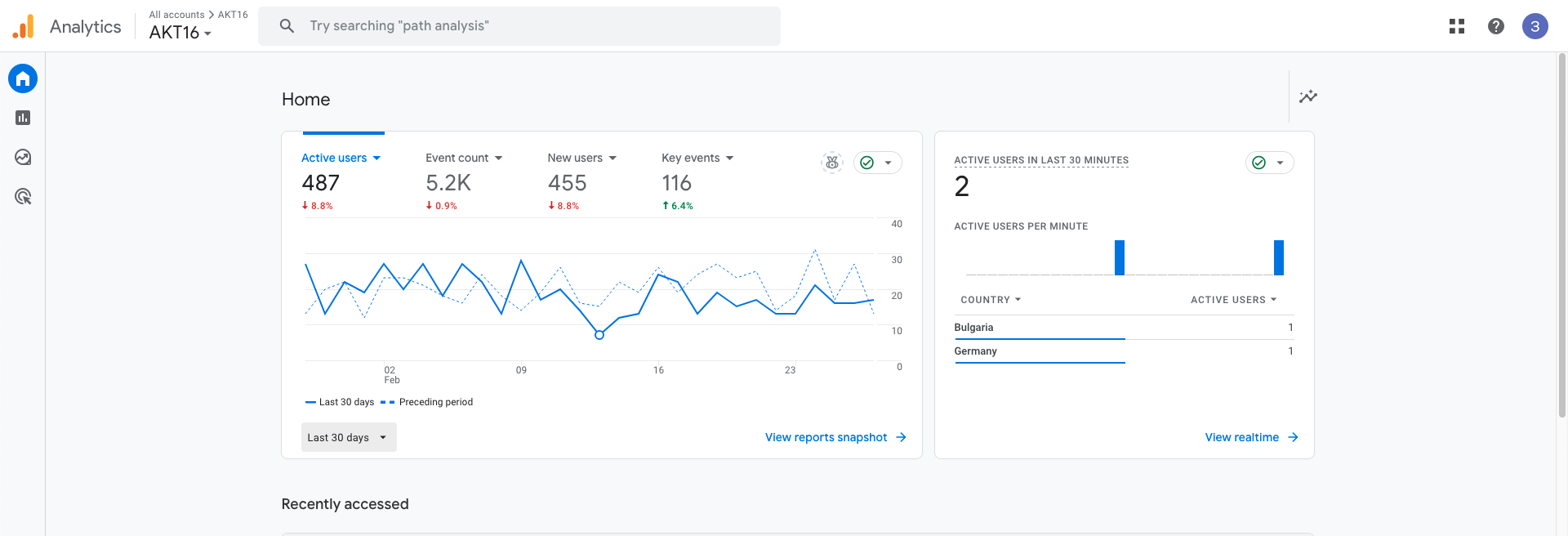Viewport: 1568px width, 536px height.
Task: Open the AKT16 property selector
Action: pyautogui.click(x=180, y=33)
